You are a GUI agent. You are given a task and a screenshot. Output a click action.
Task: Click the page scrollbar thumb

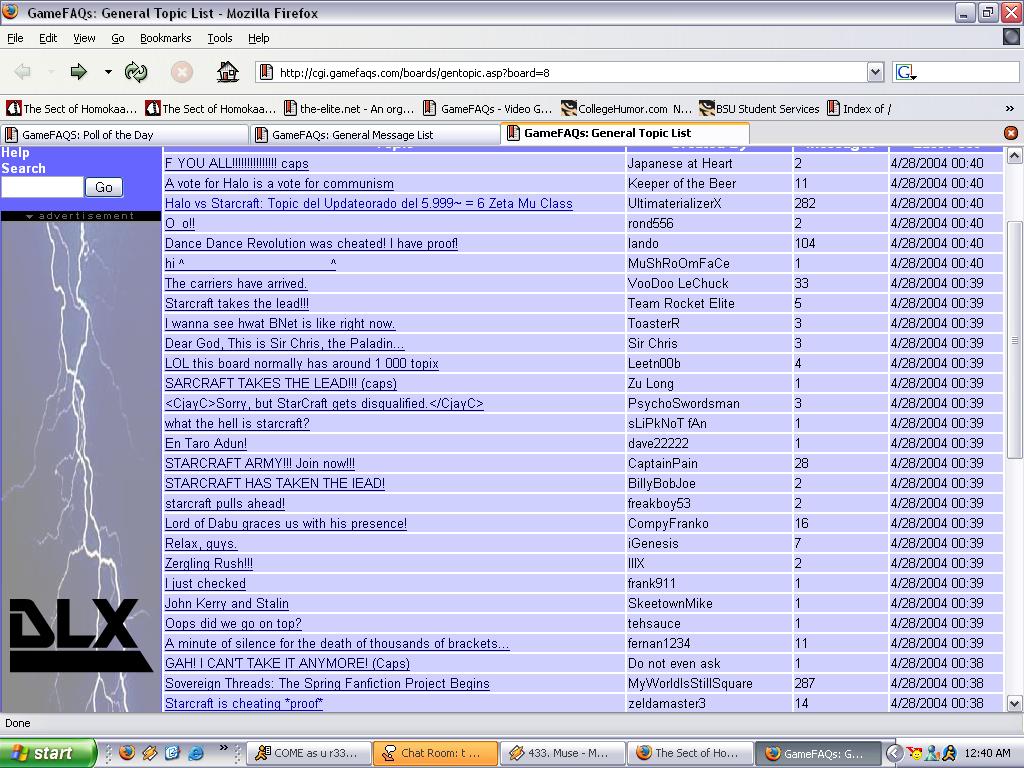[1014, 340]
